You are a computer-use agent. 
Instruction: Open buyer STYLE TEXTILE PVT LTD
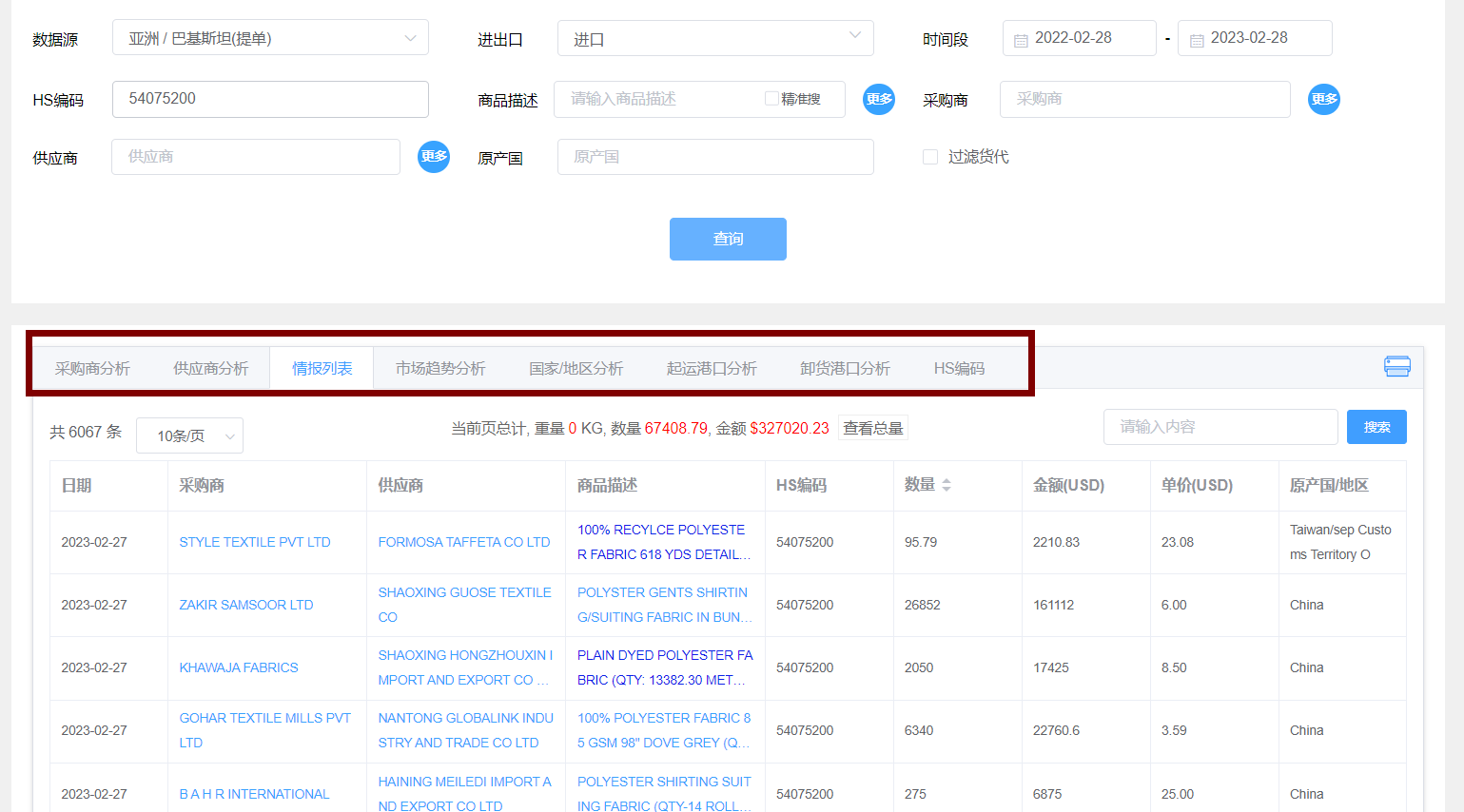pos(255,542)
